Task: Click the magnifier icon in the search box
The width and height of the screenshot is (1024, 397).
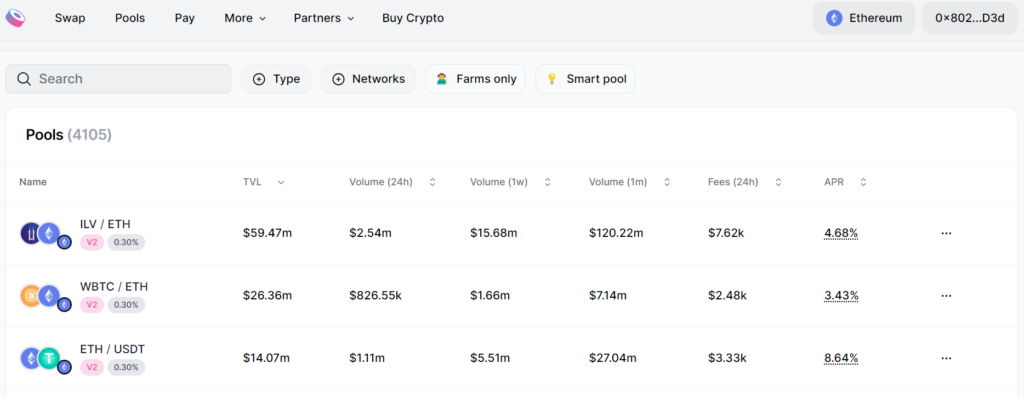Action: click(x=24, y=79)
